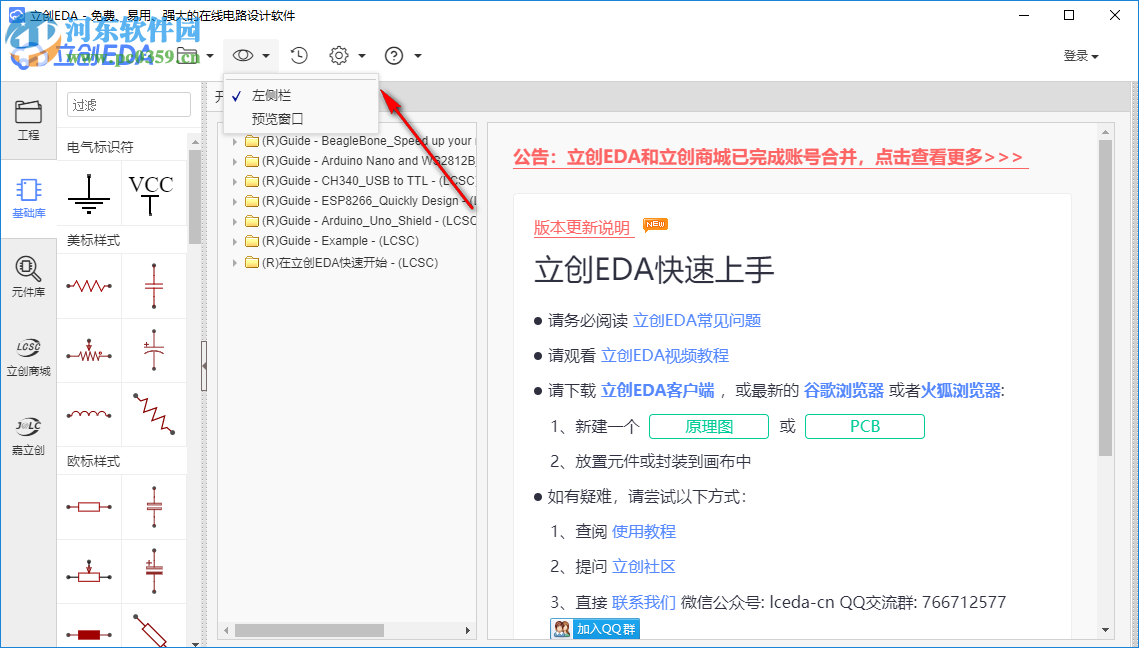This screenshot has height=648, width=1139.
Task: Expand the Guide - CH340_USB to TTL folder
Action: tap(235, 181)
